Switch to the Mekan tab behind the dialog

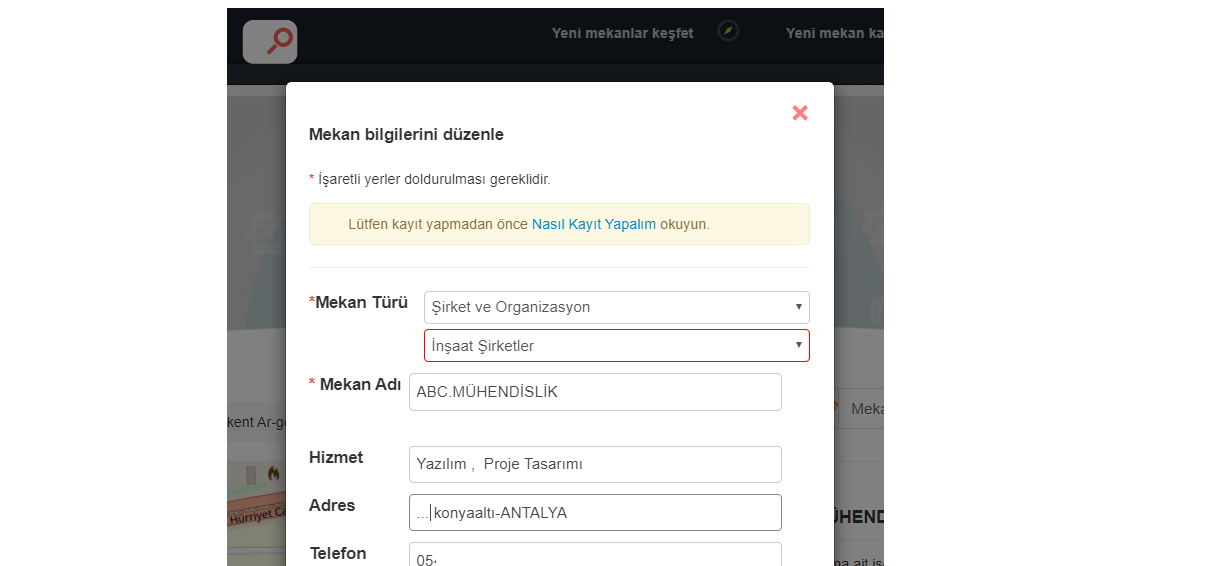tap(866, 409)
